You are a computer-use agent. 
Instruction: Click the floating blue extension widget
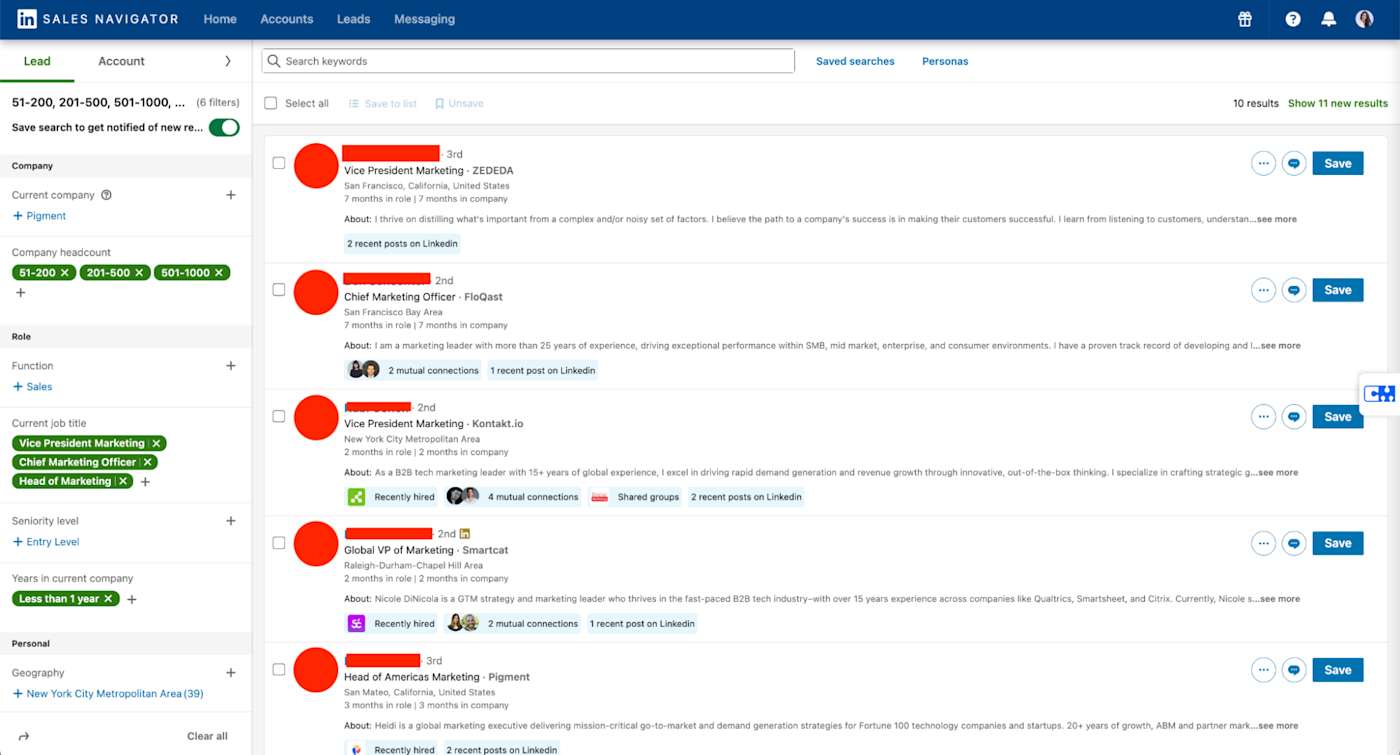pyautogui.click(x=1380, y=393)
